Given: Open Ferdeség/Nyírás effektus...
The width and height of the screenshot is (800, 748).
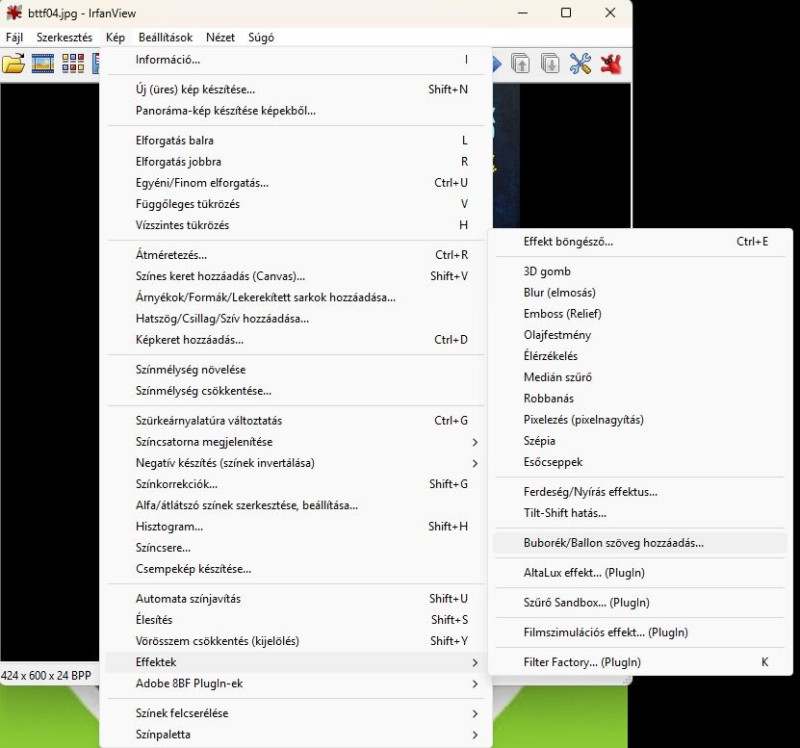Looking at the screenshot, I should 640,492.
